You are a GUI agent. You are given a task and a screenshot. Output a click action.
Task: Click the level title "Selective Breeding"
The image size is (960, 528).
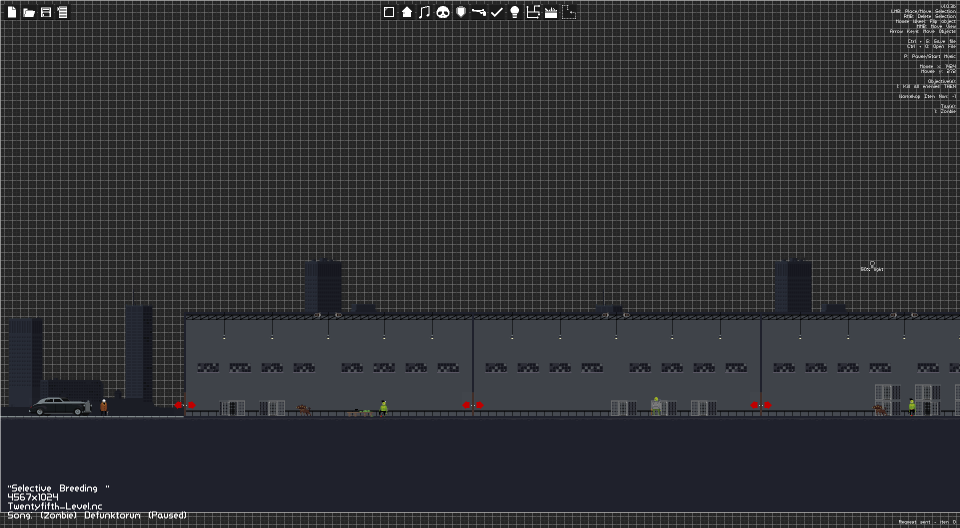click(59, 488)
